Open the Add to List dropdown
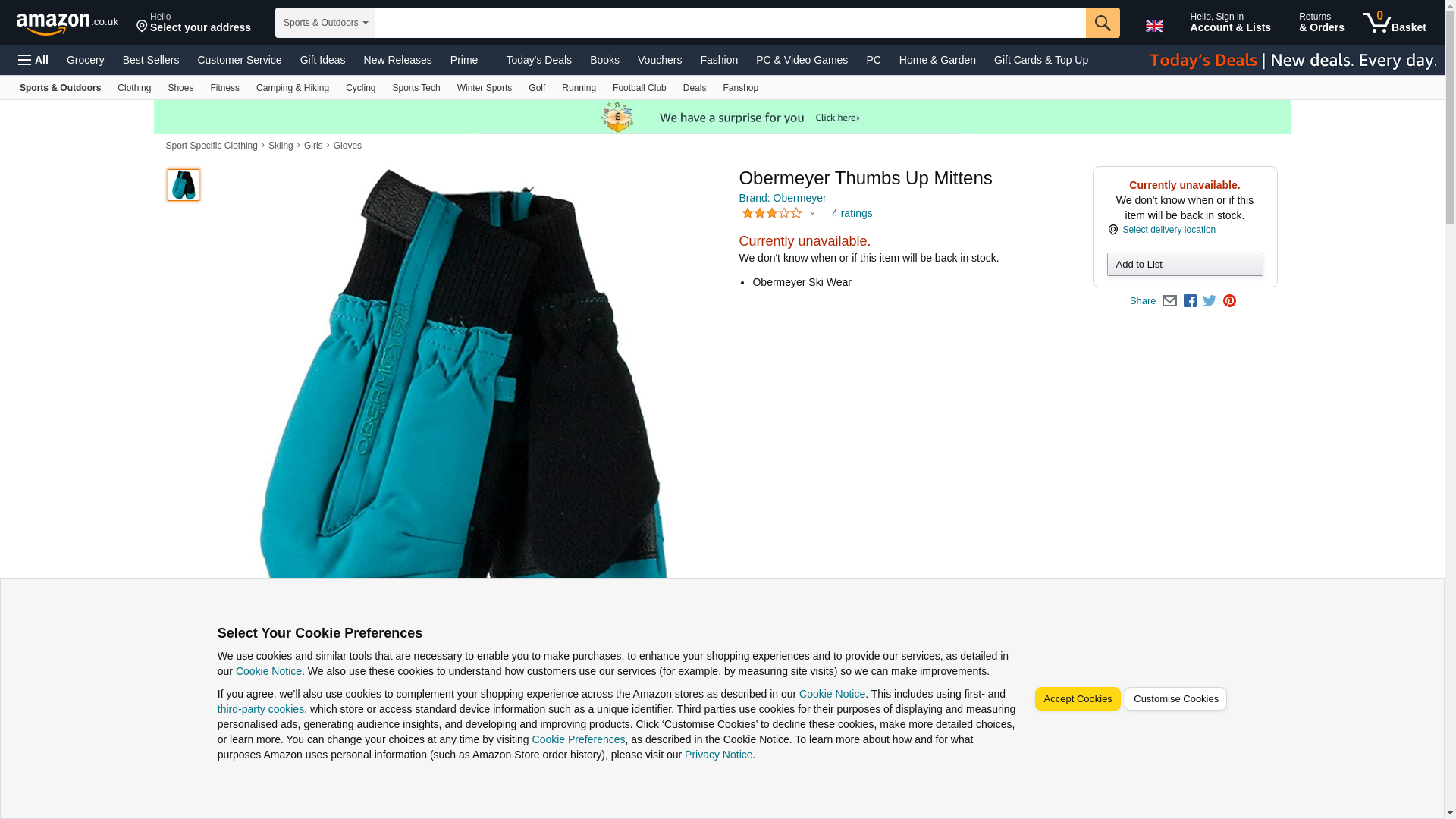The width and height of the screenshot is (1456, 819). [1185, 264]
